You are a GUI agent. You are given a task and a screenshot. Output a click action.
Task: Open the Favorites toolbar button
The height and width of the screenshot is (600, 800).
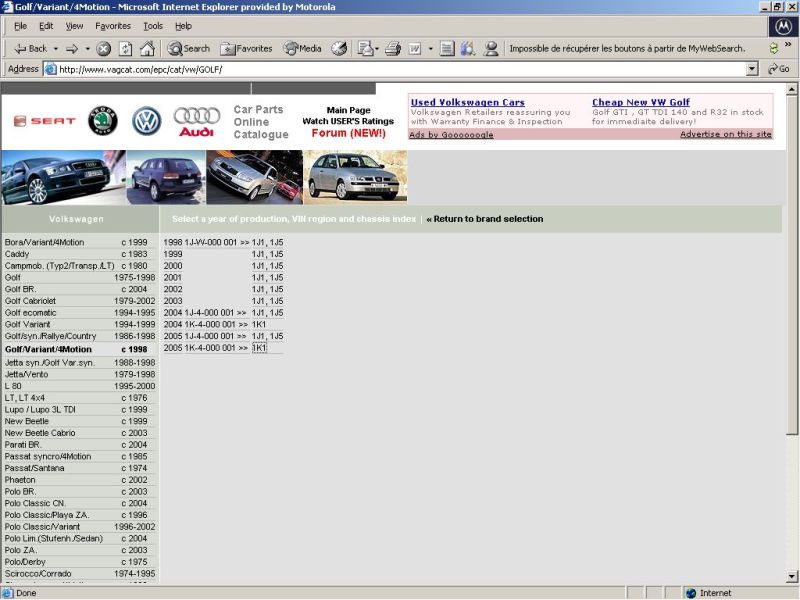point(246,49)
